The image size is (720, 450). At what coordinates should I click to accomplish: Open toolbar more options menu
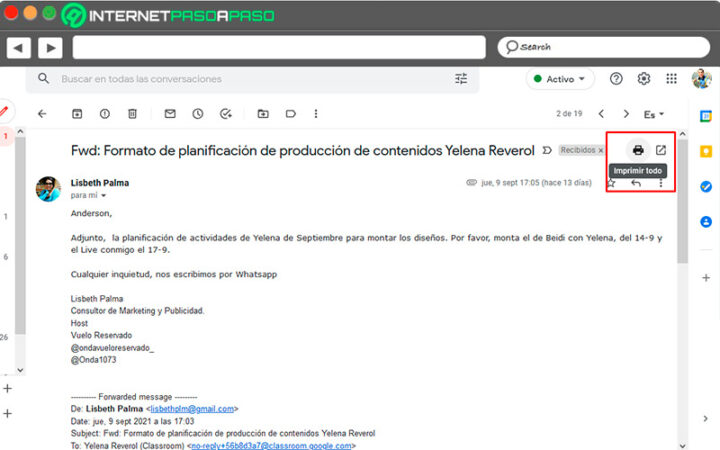tap(316, 114)
